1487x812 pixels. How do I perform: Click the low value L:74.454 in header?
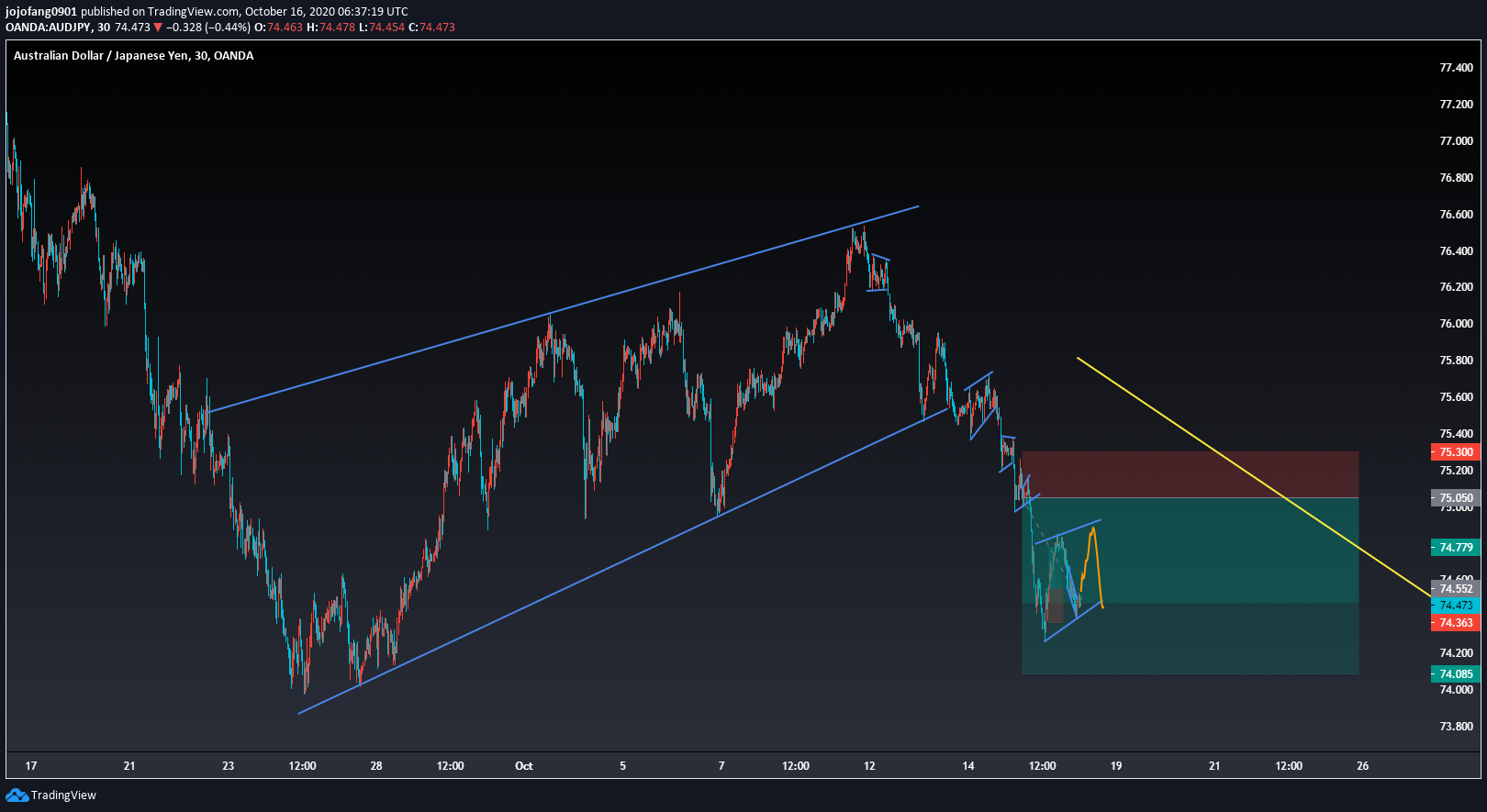[381, 28]
